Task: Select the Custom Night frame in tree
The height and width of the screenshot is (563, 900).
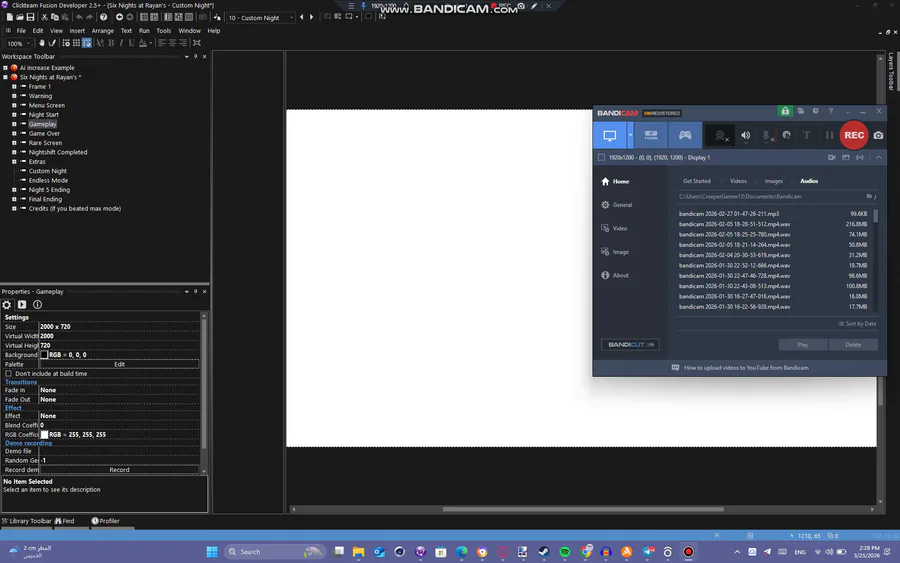Action: click(48, 171)
